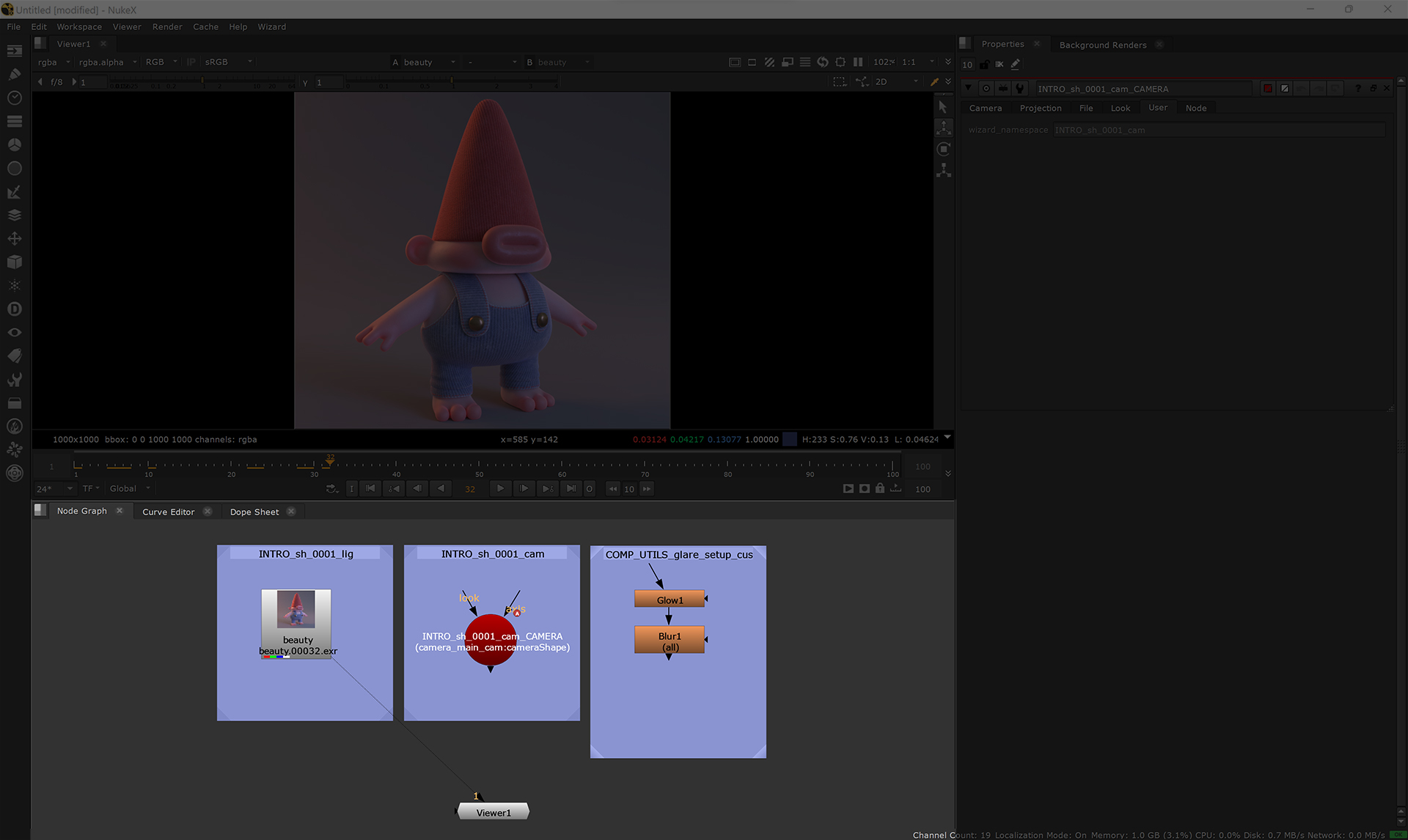This screenshot has height=840, width=1408.
Task: Click the play backward button
Action: [441, 489]
